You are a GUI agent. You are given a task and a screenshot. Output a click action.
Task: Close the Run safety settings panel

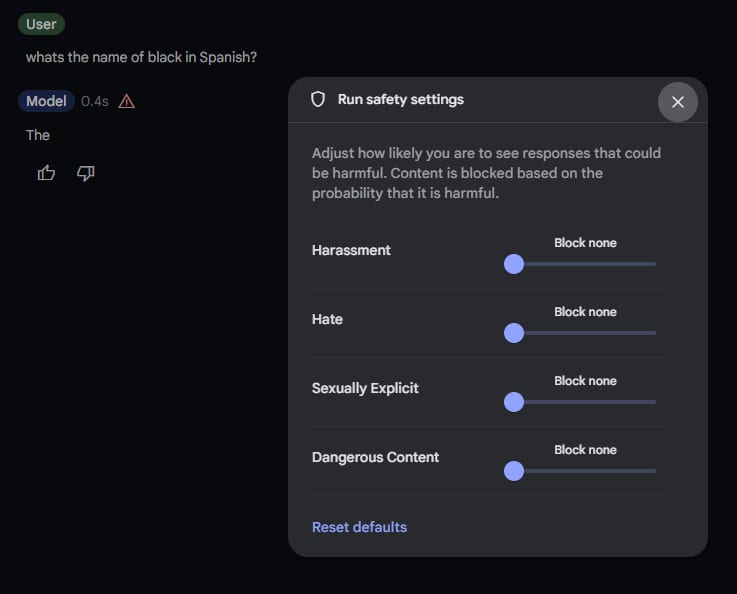click(x=677, y=102)
